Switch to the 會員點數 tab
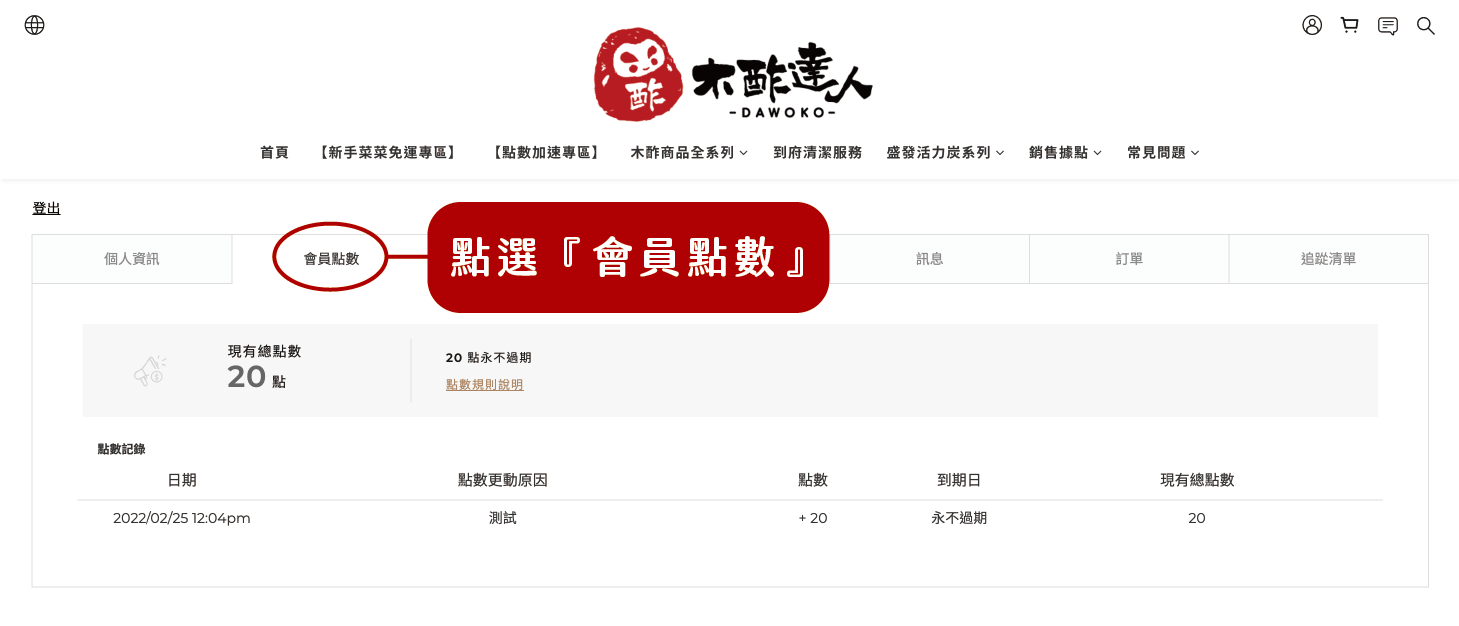The height and width of the screenshot is (626, 1459). (x=331, y=259)
